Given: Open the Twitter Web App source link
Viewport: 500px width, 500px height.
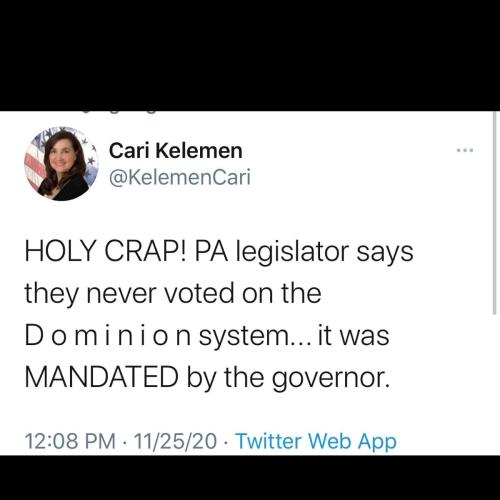Looking at the screenshot, I should click(x=316, y=441).
